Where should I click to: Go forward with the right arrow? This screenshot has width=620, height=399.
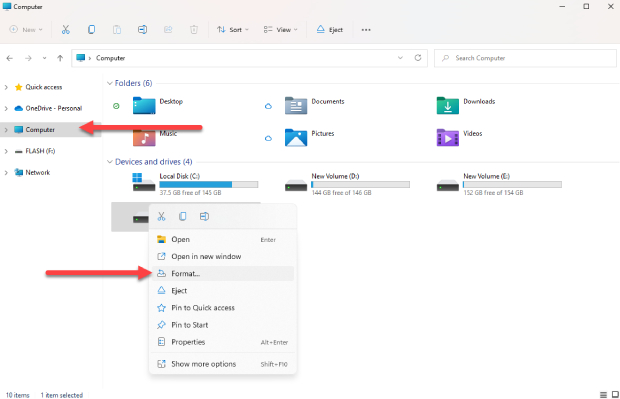click(x=28, y=58)
